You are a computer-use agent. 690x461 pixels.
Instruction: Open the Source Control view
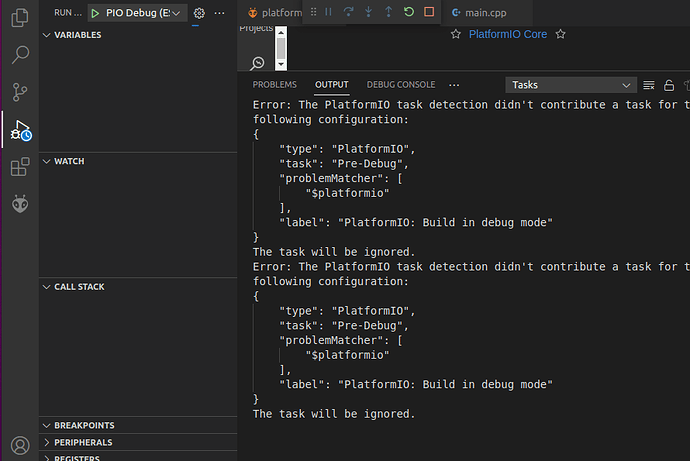pyautogui.click(x=20, y=92)
